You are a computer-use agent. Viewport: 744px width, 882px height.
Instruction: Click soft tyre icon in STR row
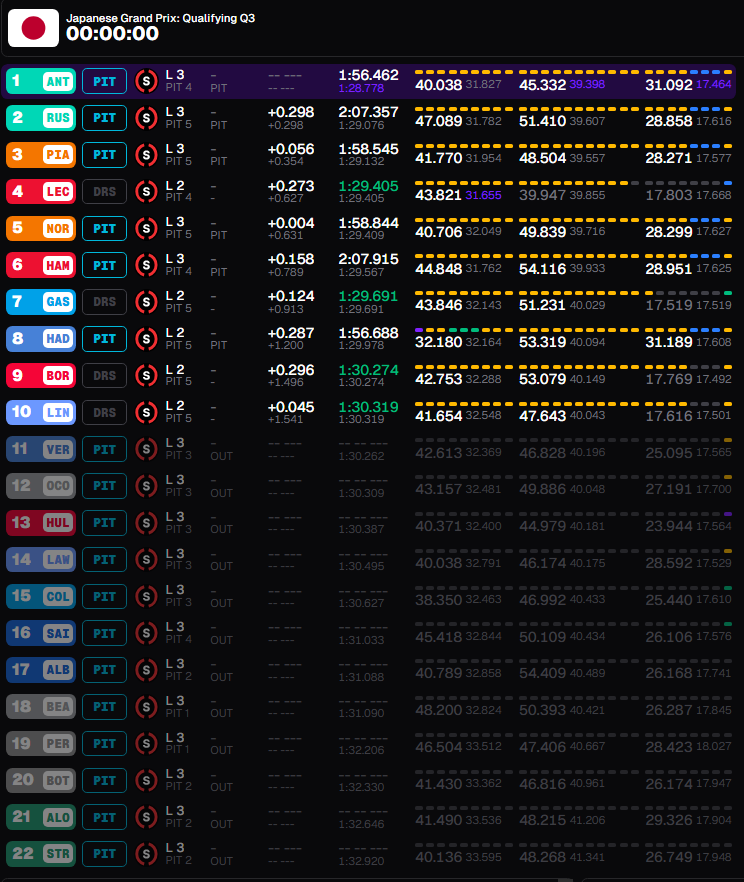click(146, 854)
